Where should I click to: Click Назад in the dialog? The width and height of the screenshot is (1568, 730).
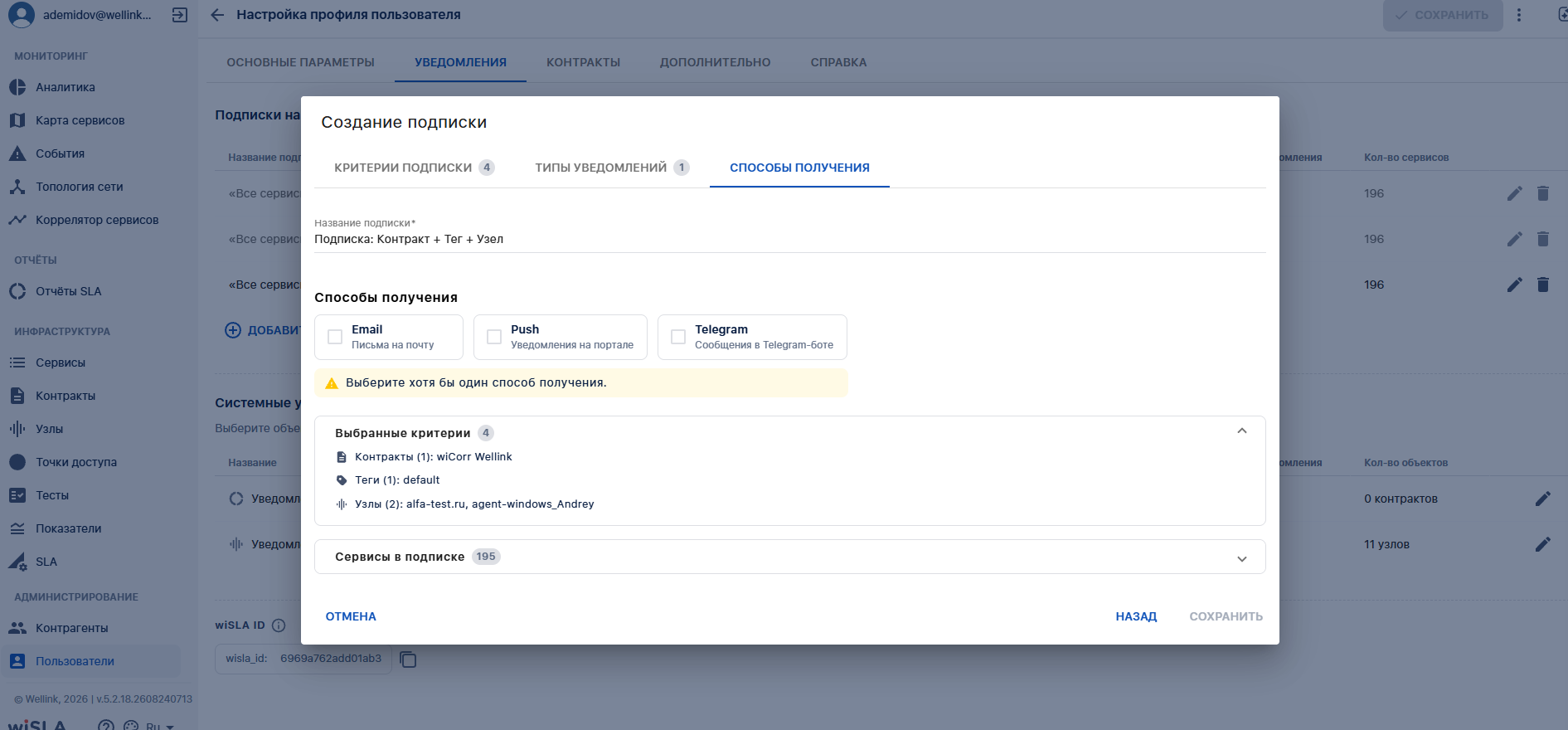1136,616
